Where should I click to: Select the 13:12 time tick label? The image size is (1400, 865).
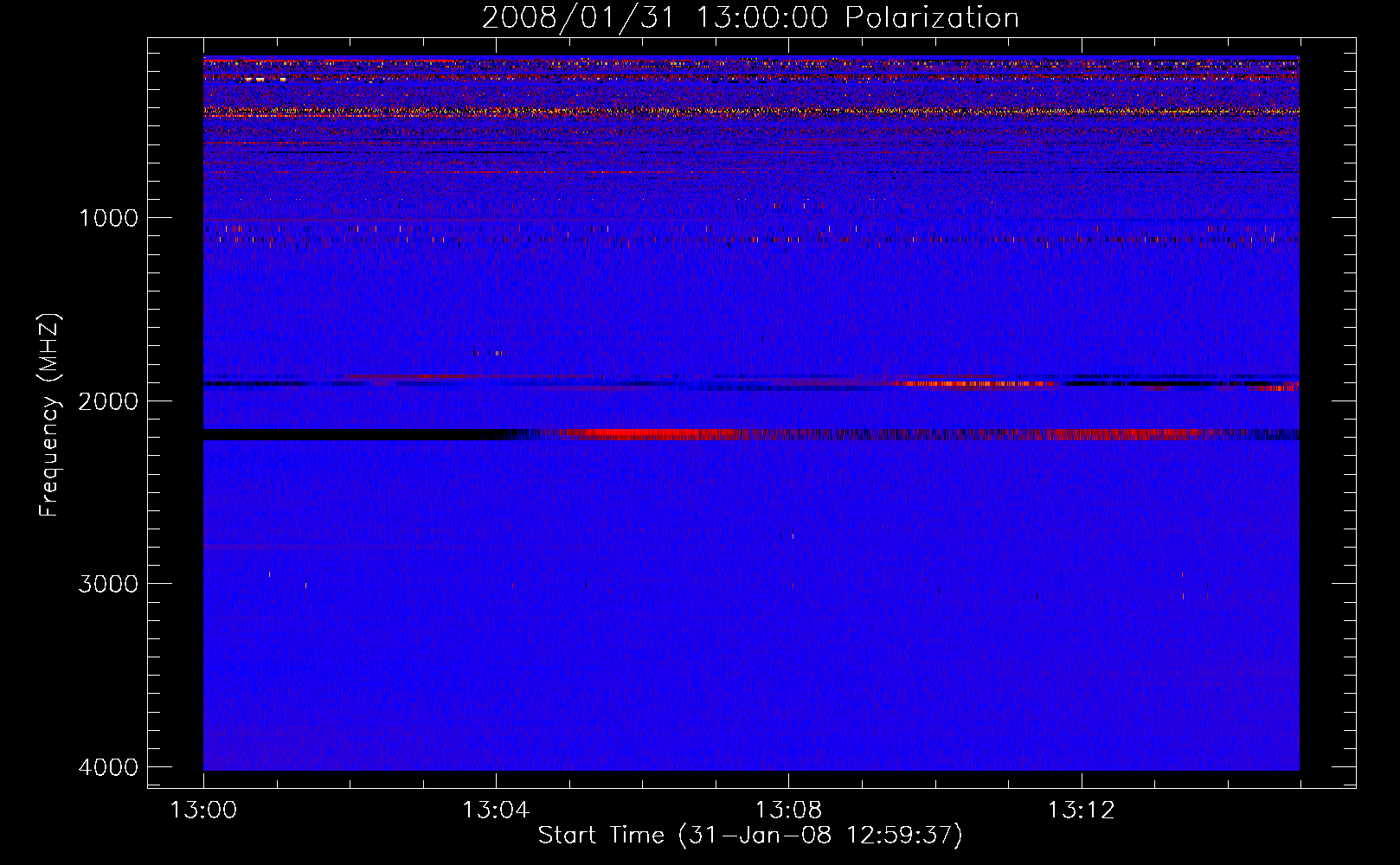(x=1081, y=811)
